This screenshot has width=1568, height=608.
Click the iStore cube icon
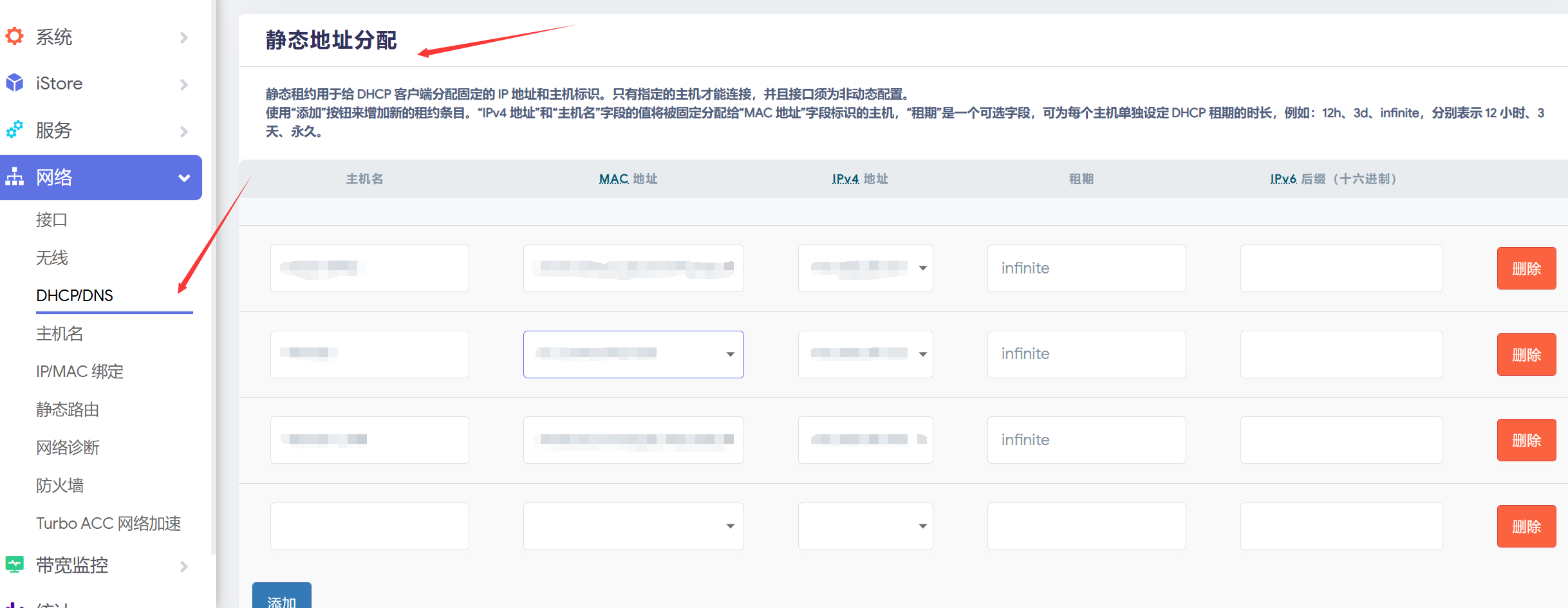point(14,83)
